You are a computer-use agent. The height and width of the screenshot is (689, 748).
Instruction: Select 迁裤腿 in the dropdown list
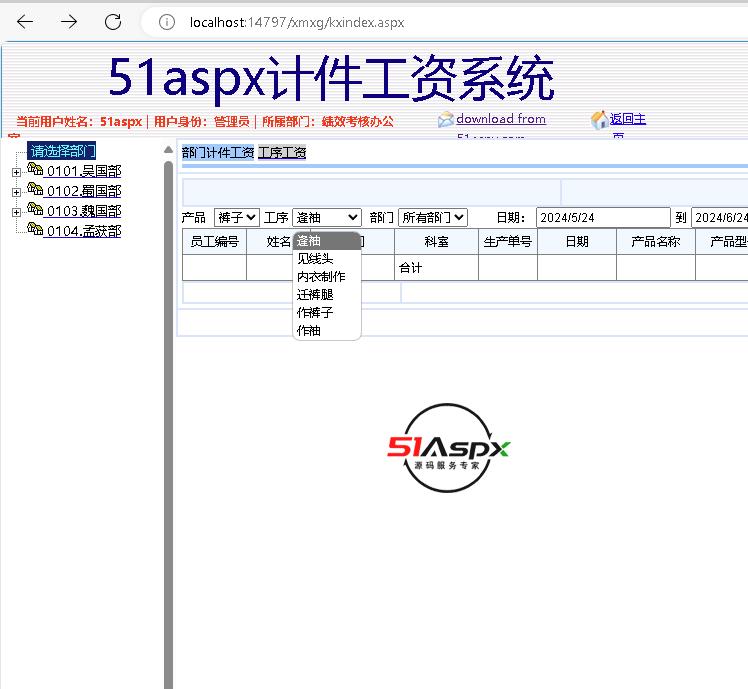point(327,295)
